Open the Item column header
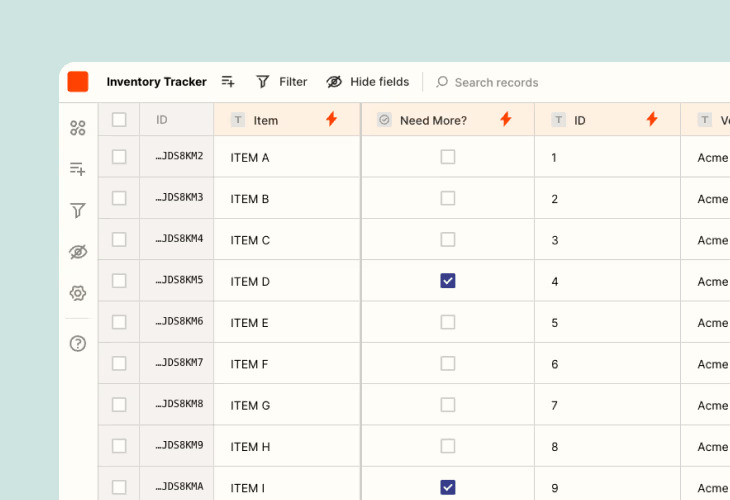The width and height of the screenshot is (730, 500). pos(287,120)
